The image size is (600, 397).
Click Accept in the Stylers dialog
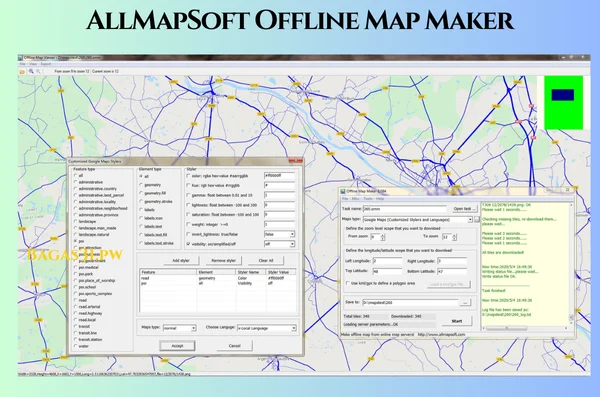[x=177, y=346]
